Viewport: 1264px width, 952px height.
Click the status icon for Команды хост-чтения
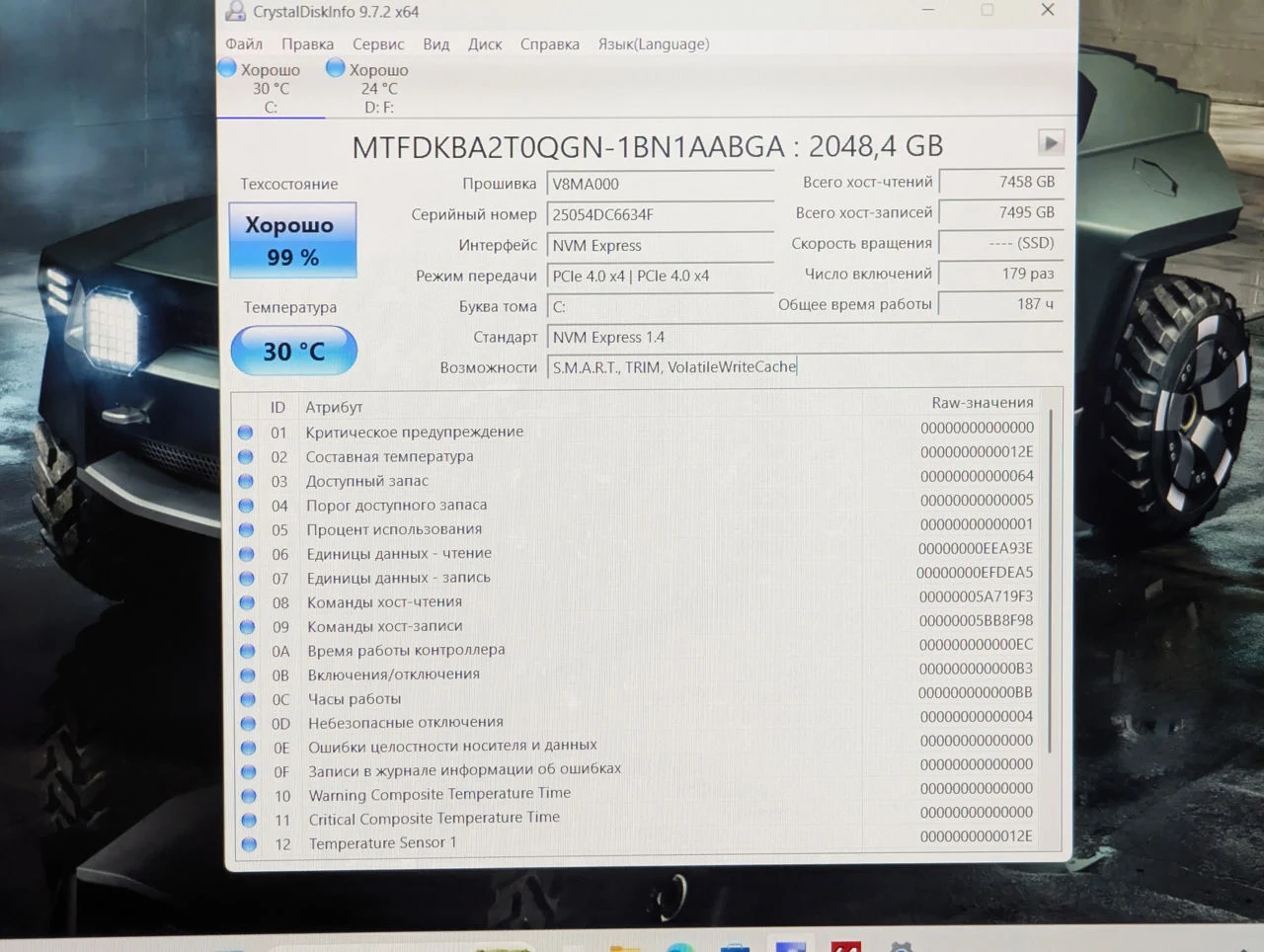248,602
